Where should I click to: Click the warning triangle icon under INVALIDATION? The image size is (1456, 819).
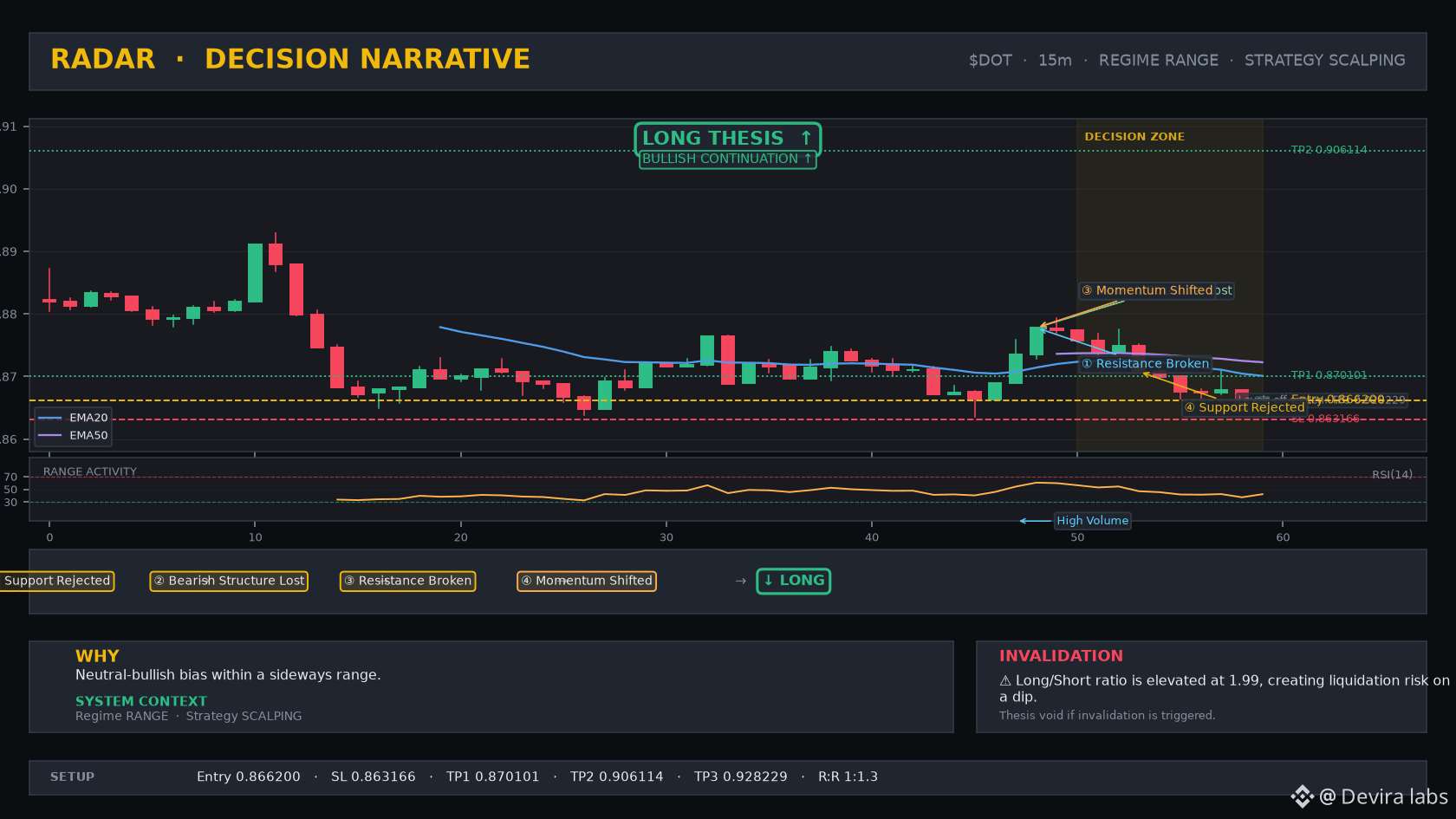(1005, 681)
